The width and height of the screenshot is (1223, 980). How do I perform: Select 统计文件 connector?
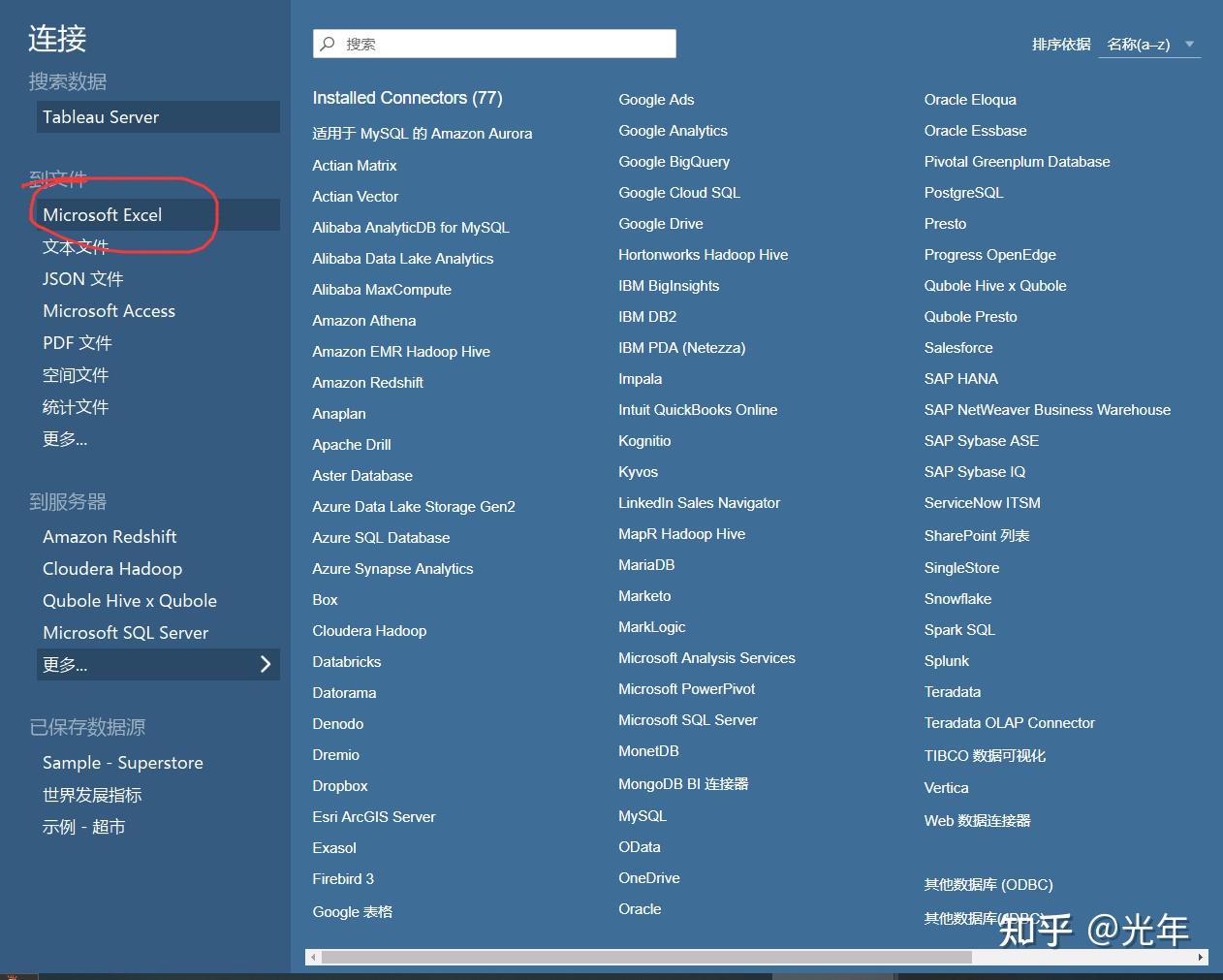[76, 407]
